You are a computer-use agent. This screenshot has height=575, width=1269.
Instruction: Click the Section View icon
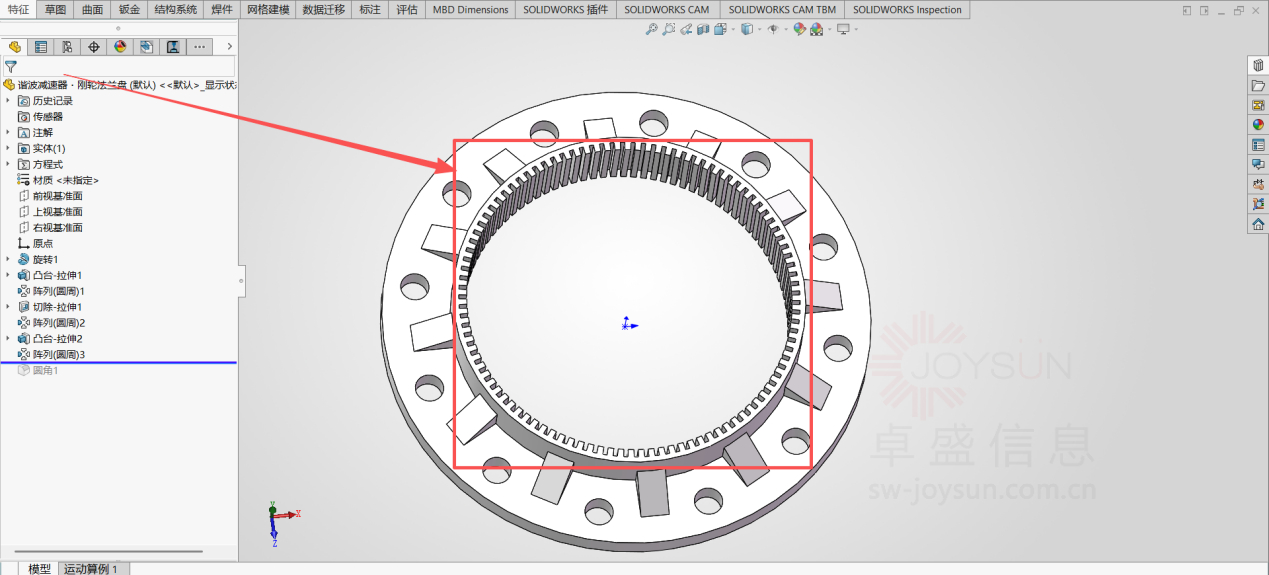[703, 30]
